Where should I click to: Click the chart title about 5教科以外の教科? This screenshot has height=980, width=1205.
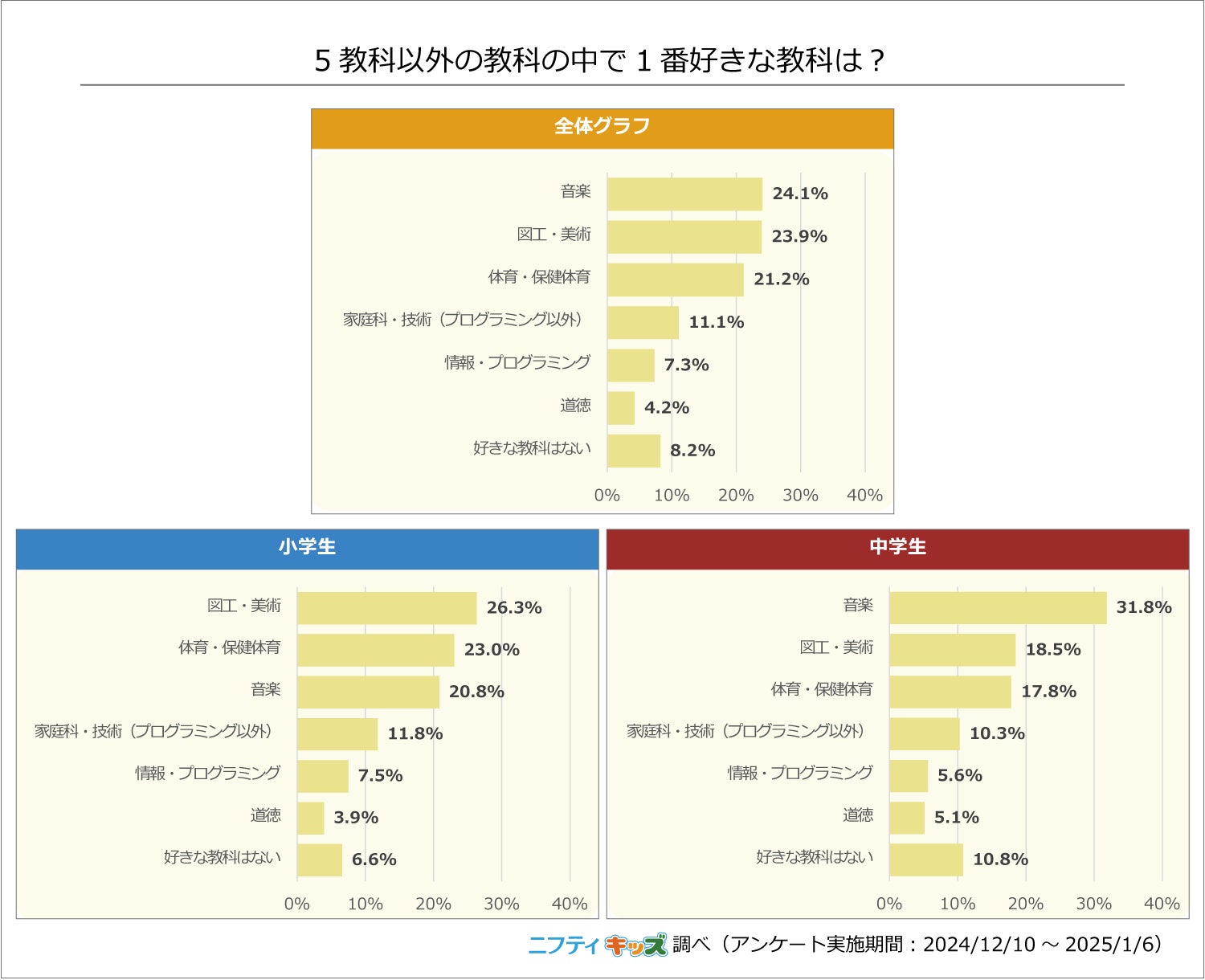tap(600, 60)
